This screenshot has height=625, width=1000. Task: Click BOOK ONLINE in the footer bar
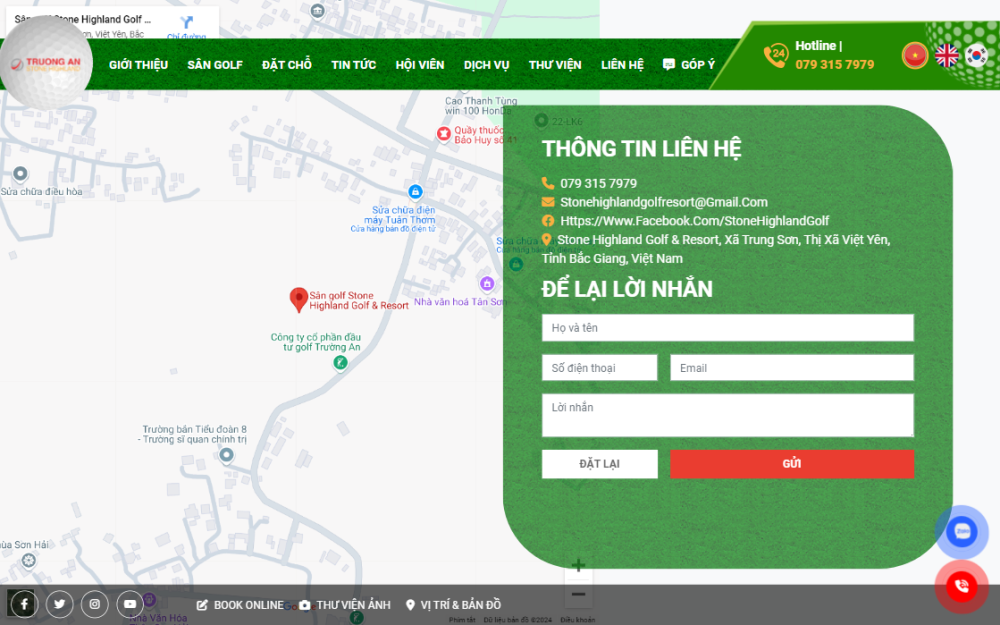(x=240, y=605)
